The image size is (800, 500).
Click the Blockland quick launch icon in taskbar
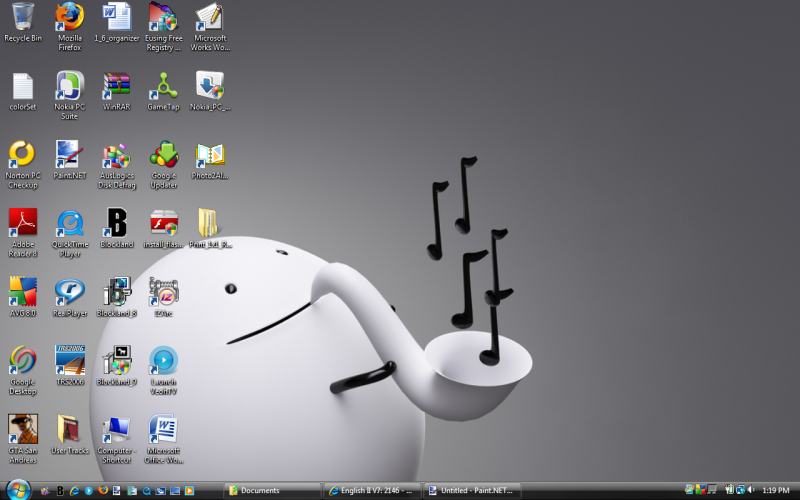point(60,491)
